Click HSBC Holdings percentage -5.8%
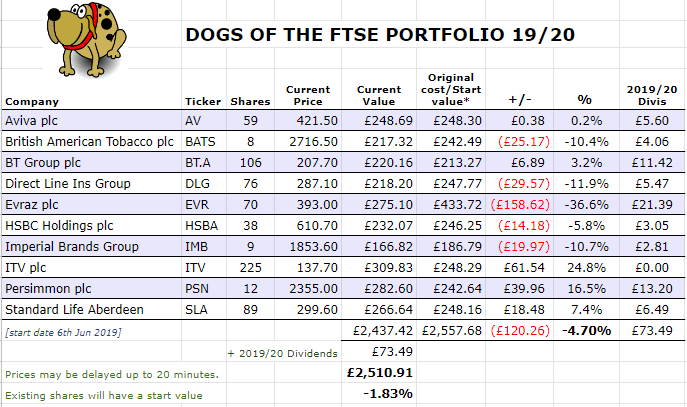 [x=586, y=226]
